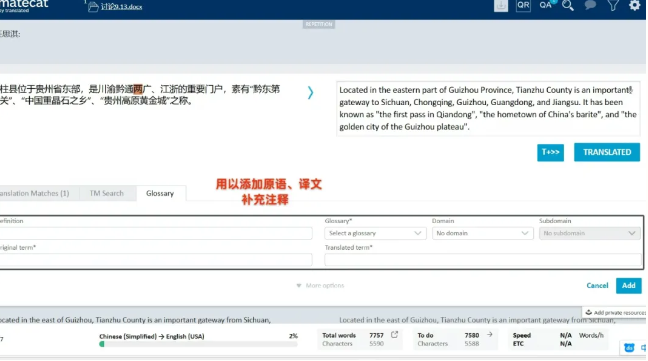Click into the target translation text area
Image resolution: width=648 pixels, height=361 pixels.
point(488,109)
